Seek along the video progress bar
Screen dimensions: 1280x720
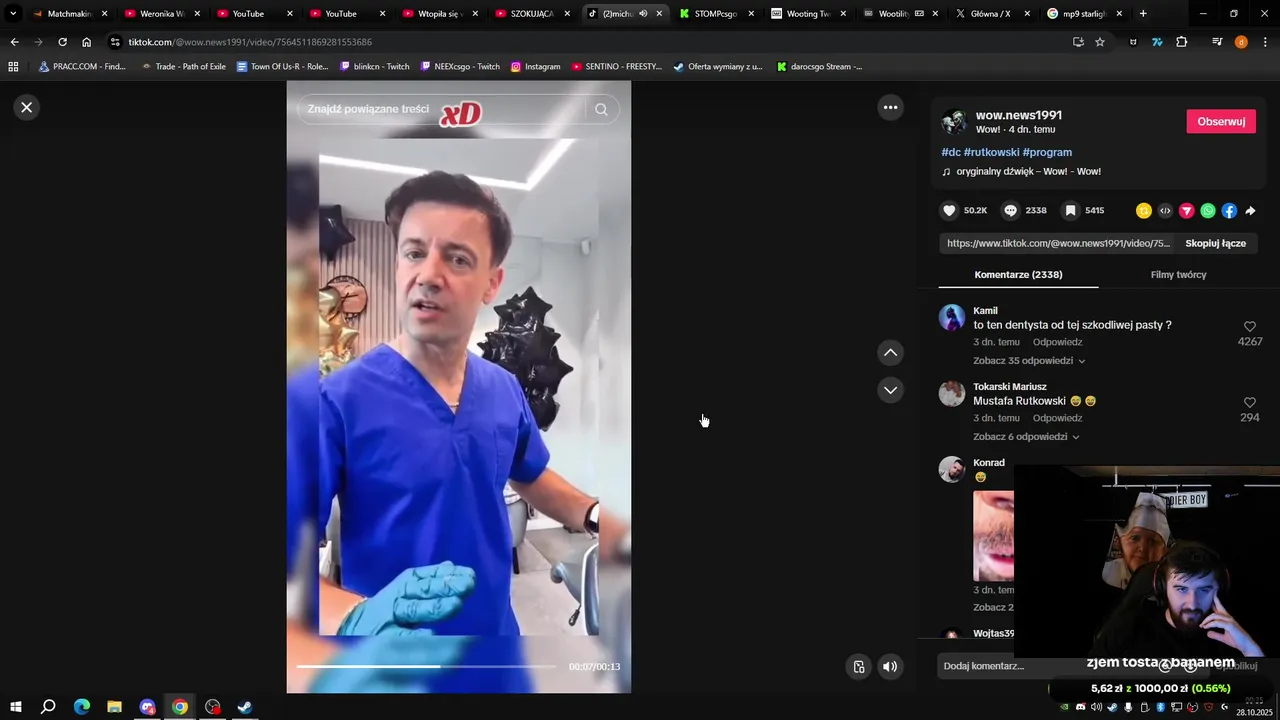(x=426, y=666)
